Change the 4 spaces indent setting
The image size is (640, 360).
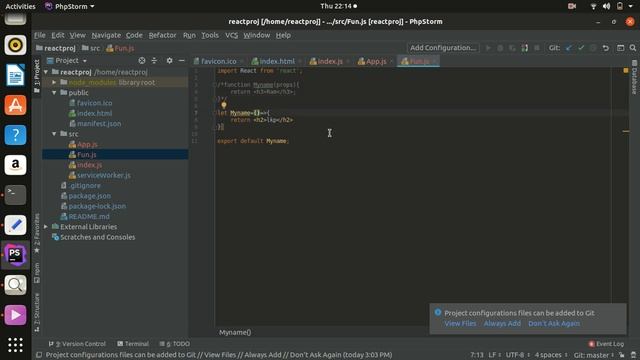(551, 355)
